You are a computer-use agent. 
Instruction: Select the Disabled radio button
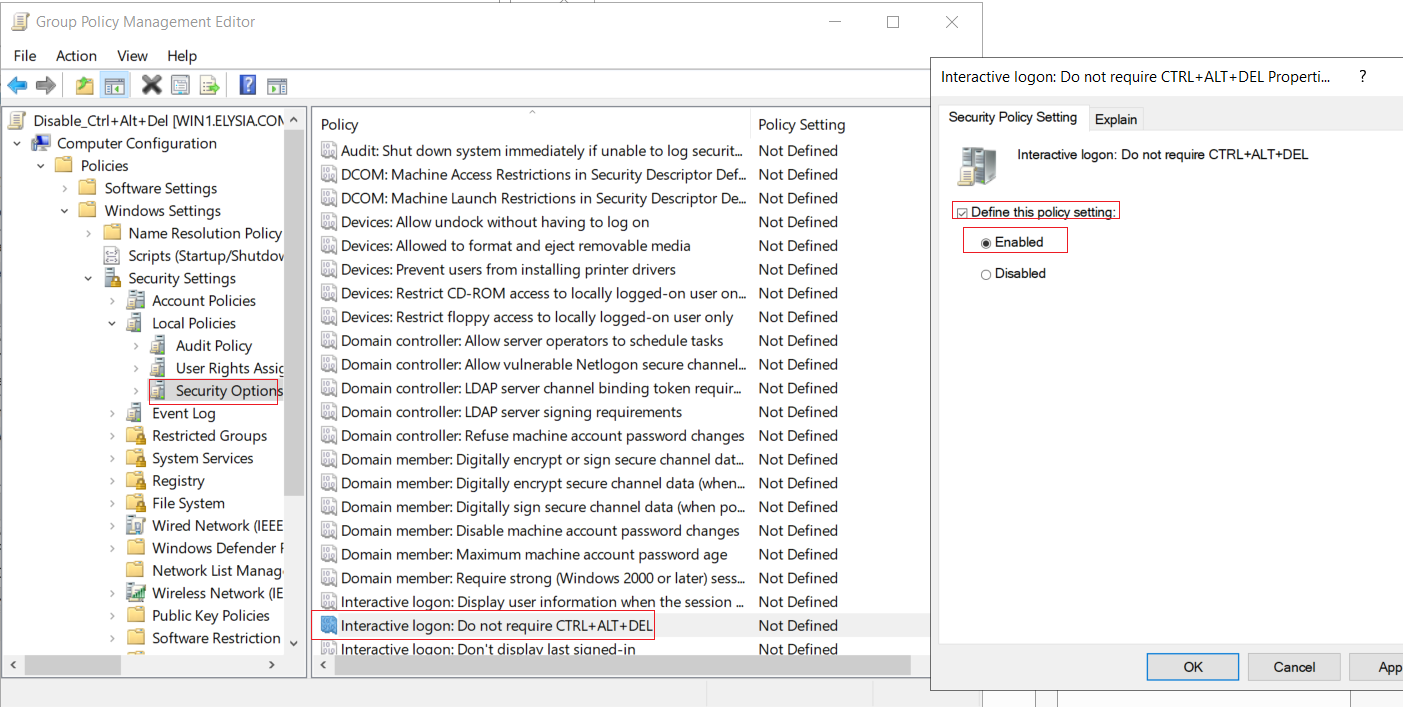click(986, 274)
